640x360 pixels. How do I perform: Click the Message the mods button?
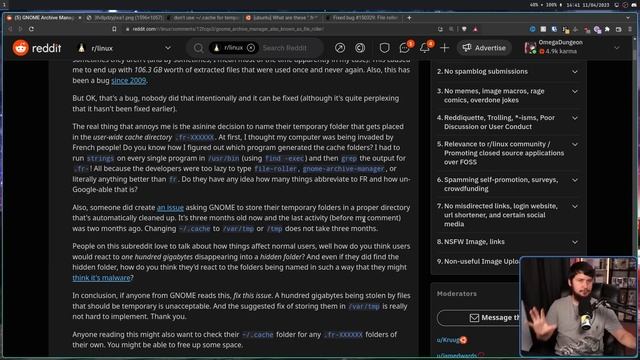point(478,318)
